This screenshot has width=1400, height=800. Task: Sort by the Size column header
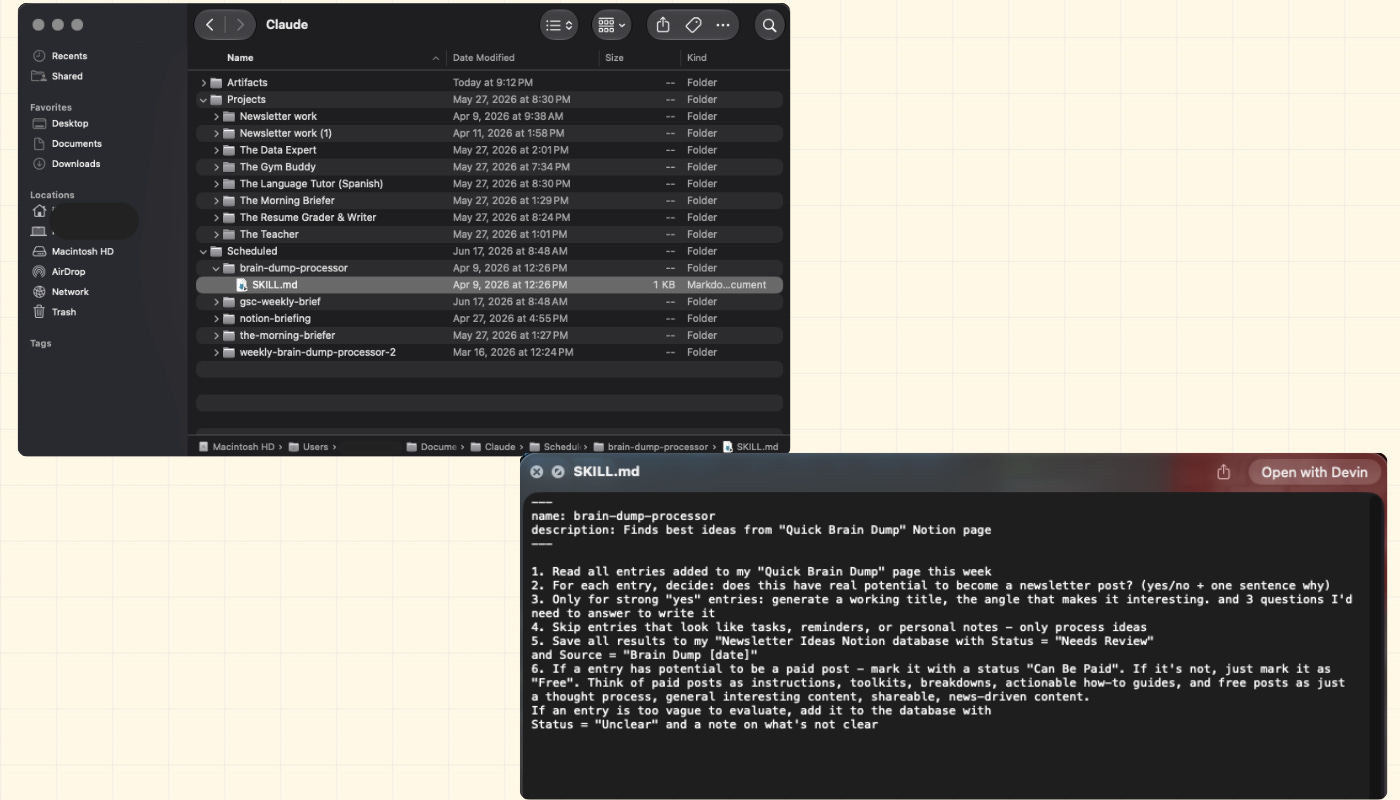point(614,58)
